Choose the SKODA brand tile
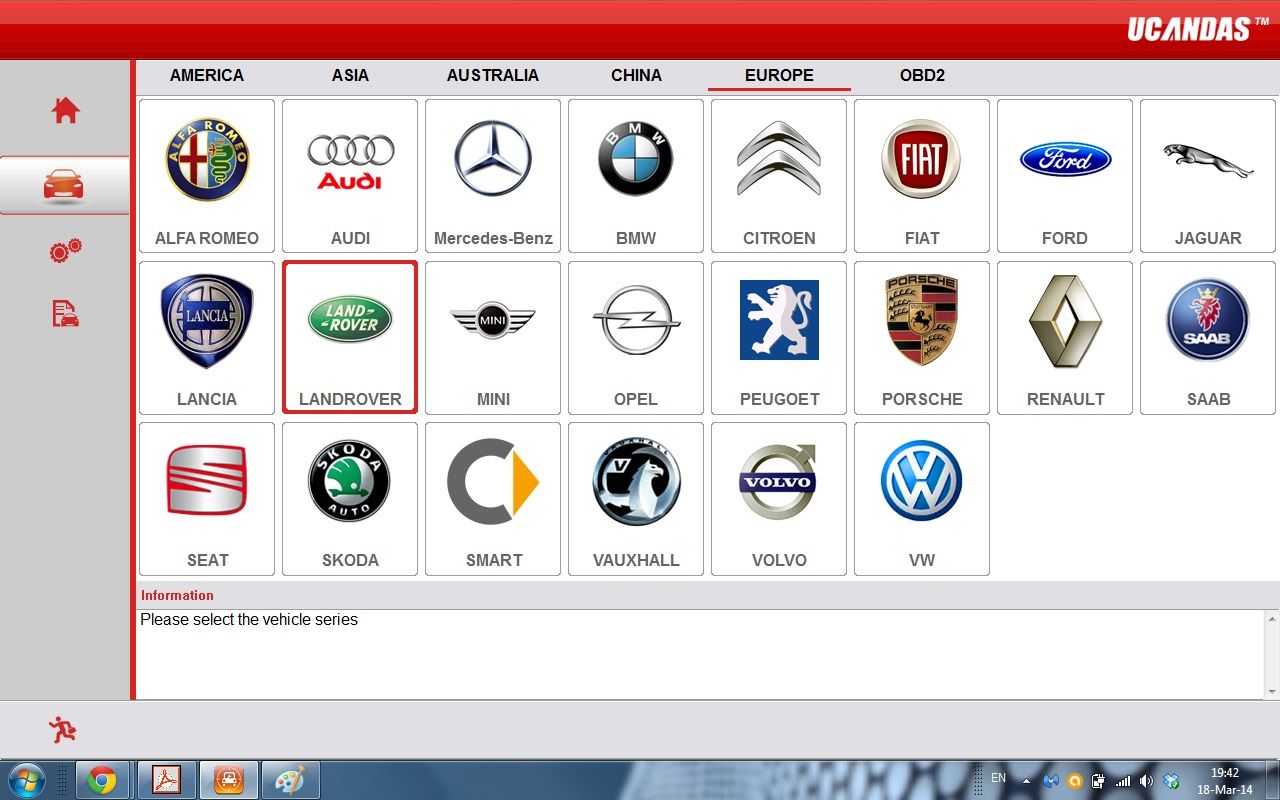 pyautogui.click(x=350, y=499)
